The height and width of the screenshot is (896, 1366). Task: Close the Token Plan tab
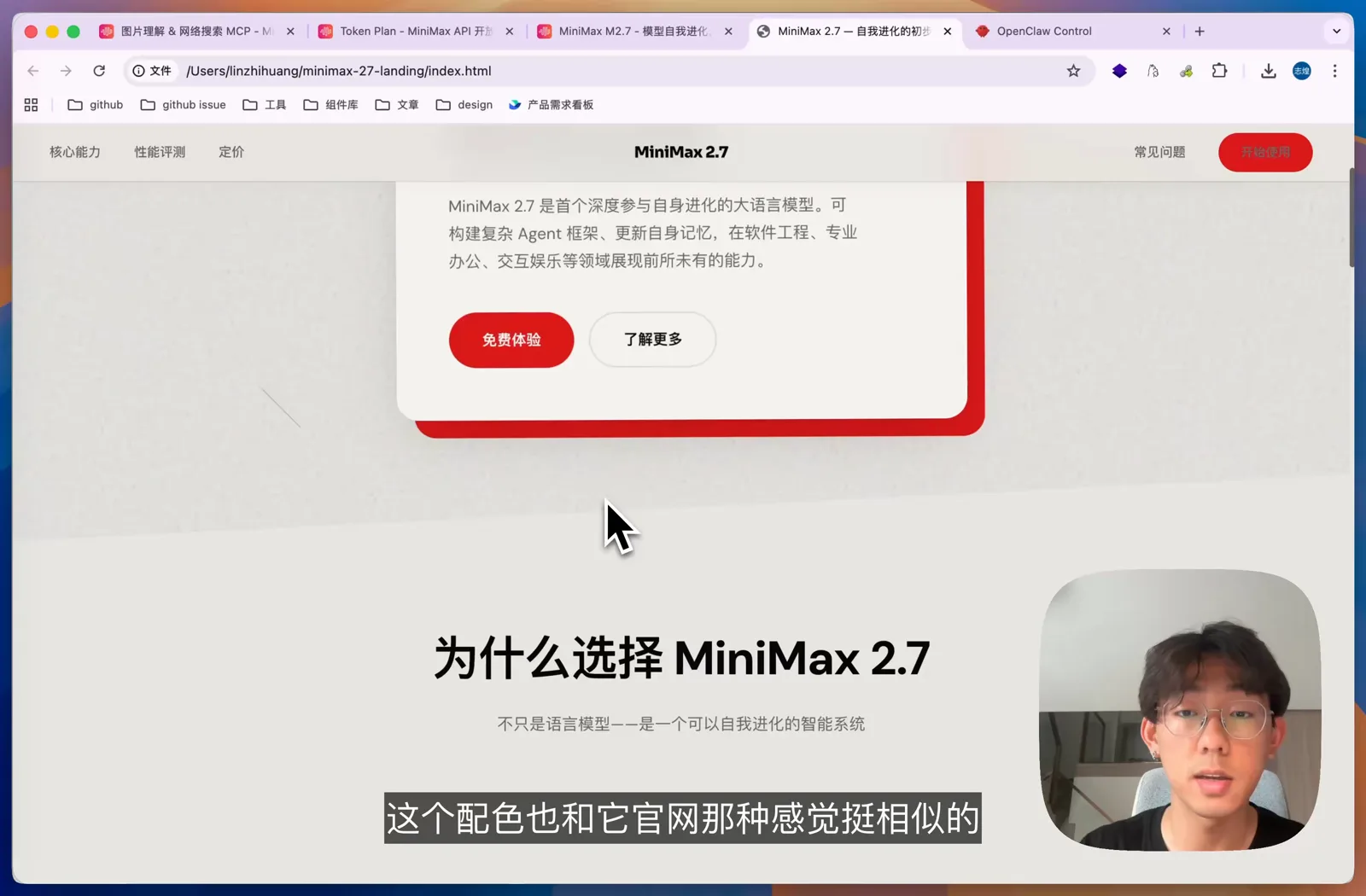tap(510, 32)
